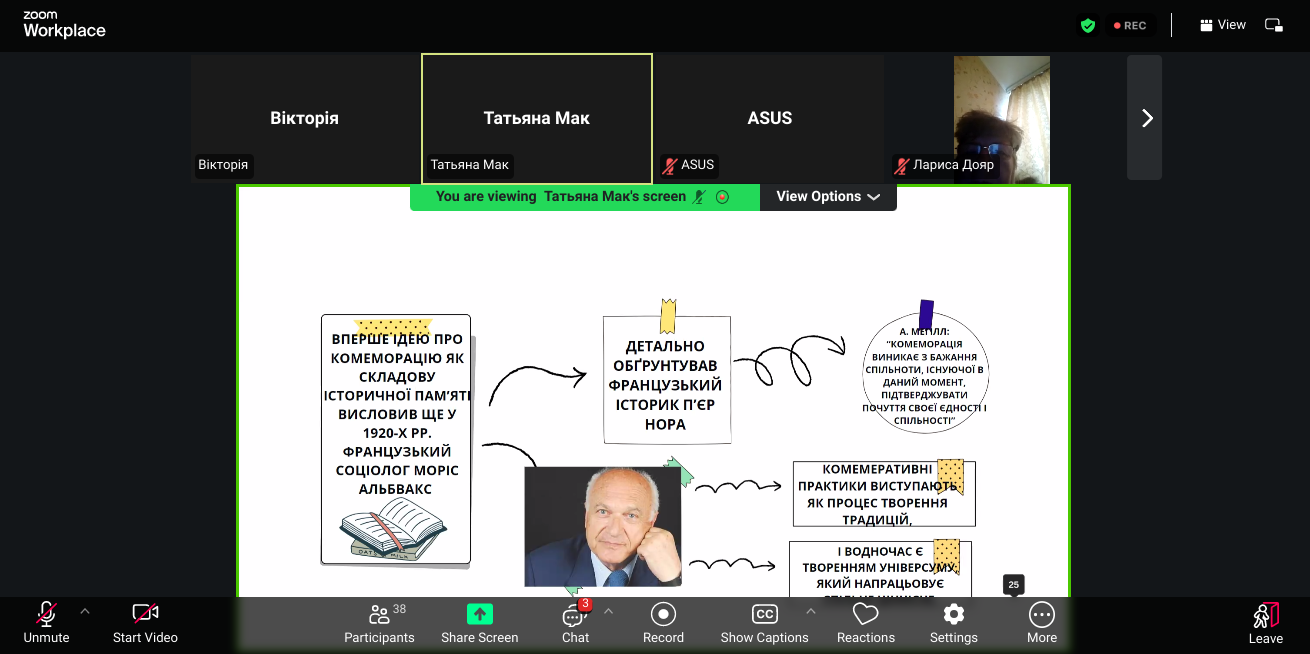Click the Share Screen icon
Screen dimensions: 1310x654
[x=480, y=615]
